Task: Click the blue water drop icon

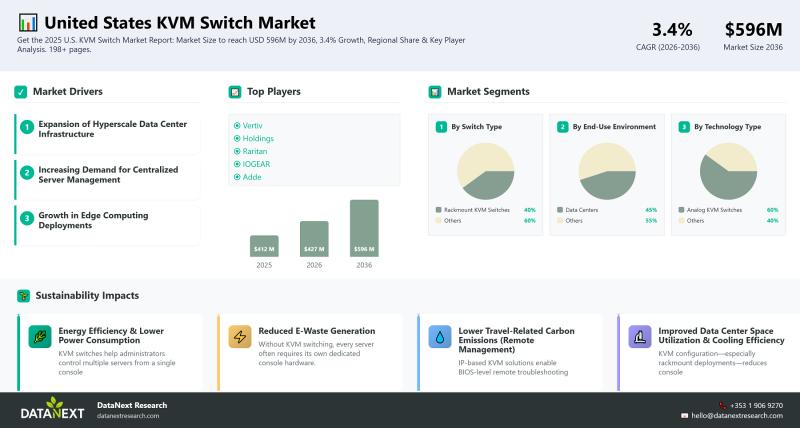Action: (x=440, y=337)
